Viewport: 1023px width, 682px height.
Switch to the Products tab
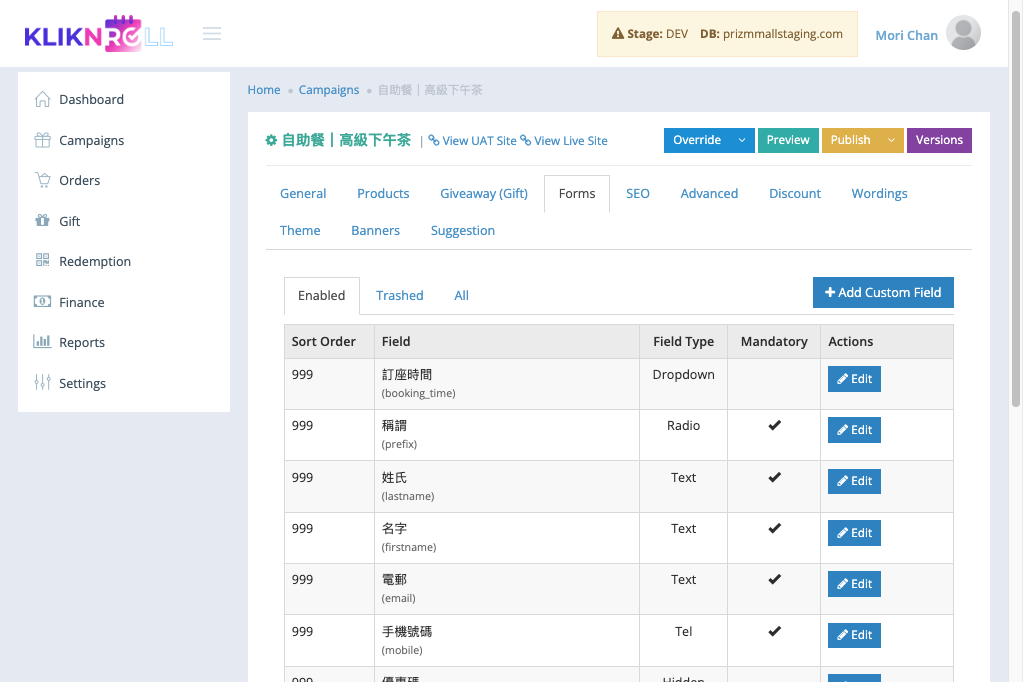[383, 194]
